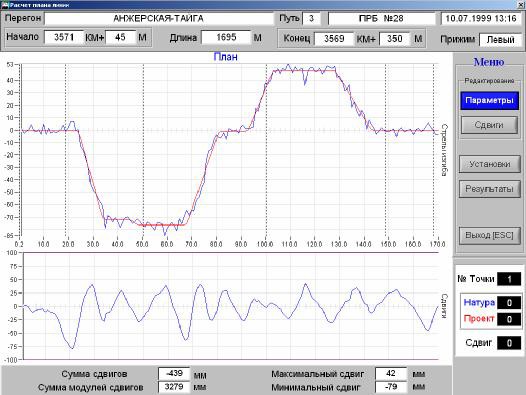The width and height of the screenshot is (526, 395).
Task: Click the Сдвиг value box
Action: pos(509,343)
